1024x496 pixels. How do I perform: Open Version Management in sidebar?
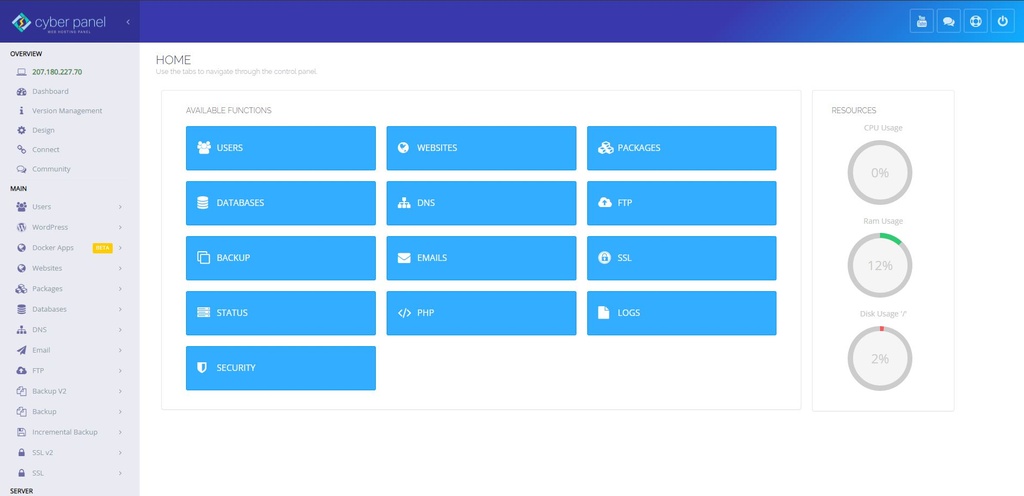point(67,111)
